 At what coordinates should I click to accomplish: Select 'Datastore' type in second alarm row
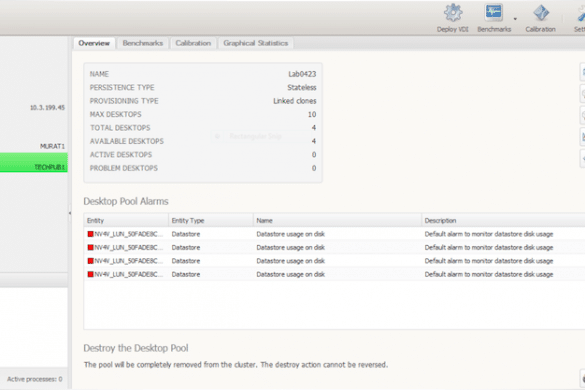click(186, 247)
